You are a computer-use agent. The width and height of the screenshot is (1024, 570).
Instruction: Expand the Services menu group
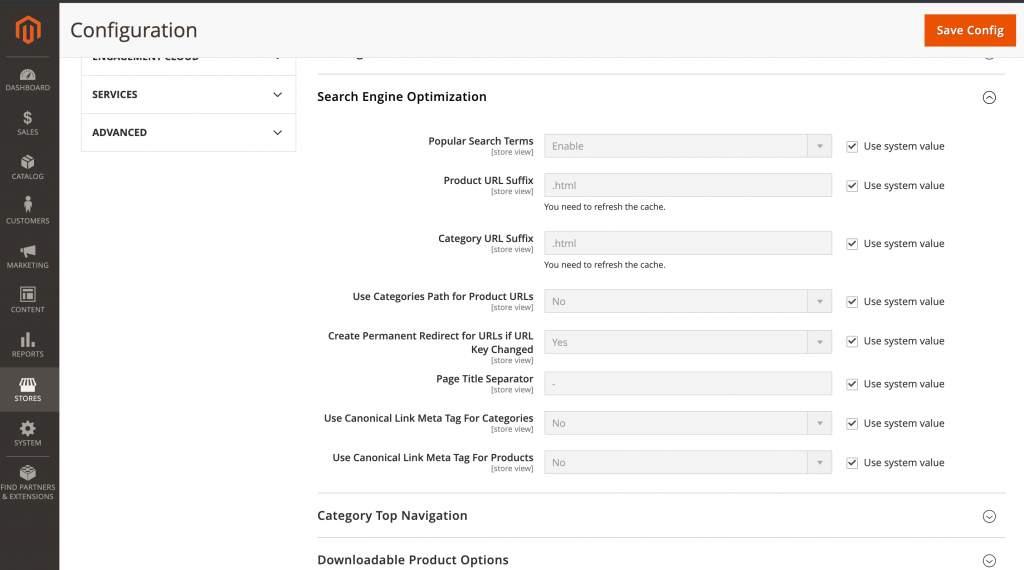point(188,95)
